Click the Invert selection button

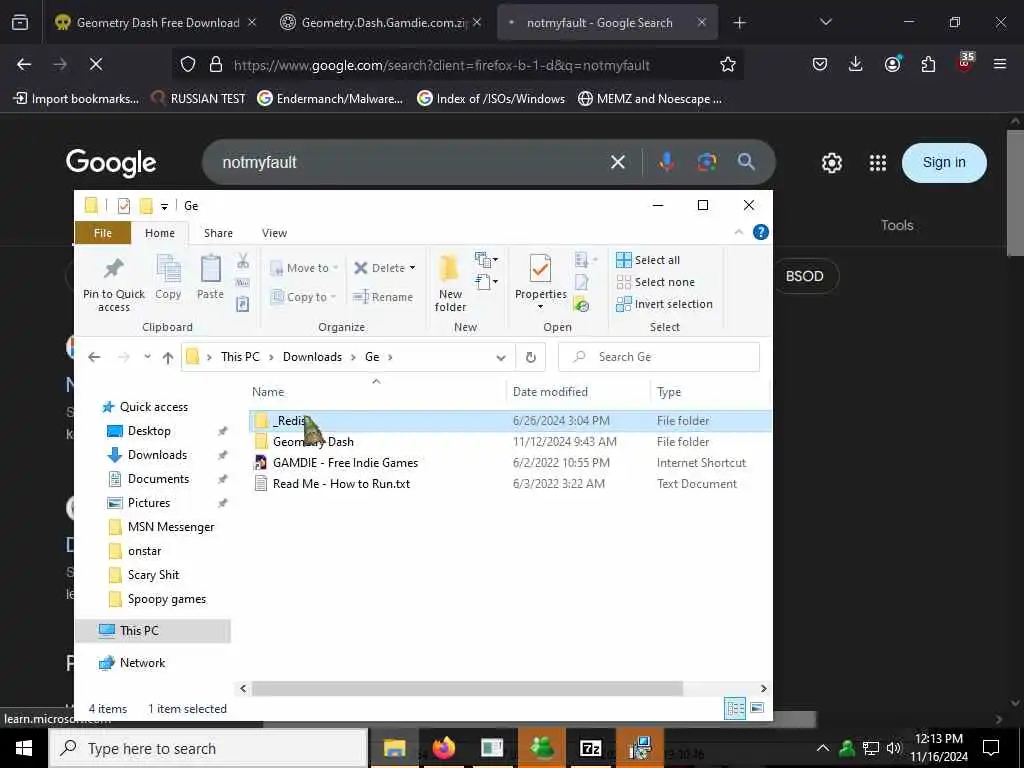click(664, 304)
